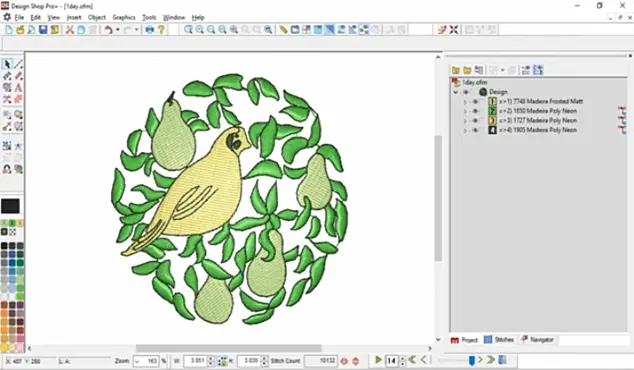Click the blue stitch playback slider handle
The image size is (634, 370).
coord(471,360)
